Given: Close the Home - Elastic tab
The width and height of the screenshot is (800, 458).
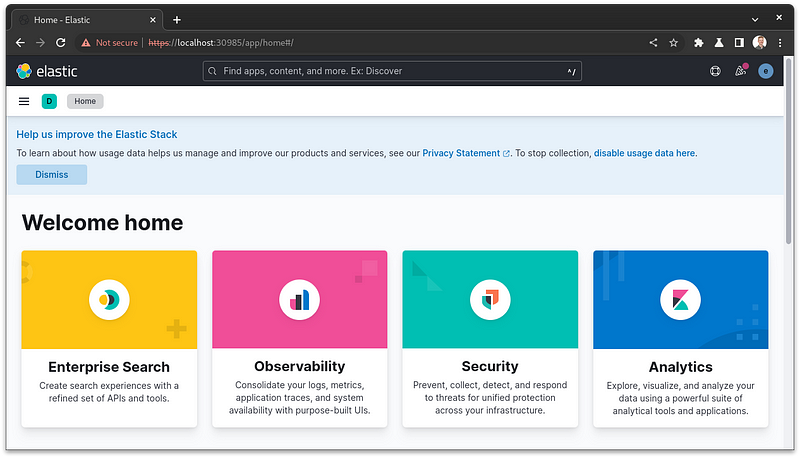Looking at the screenshot, I should pyautogui.click(x=153, y=20).
